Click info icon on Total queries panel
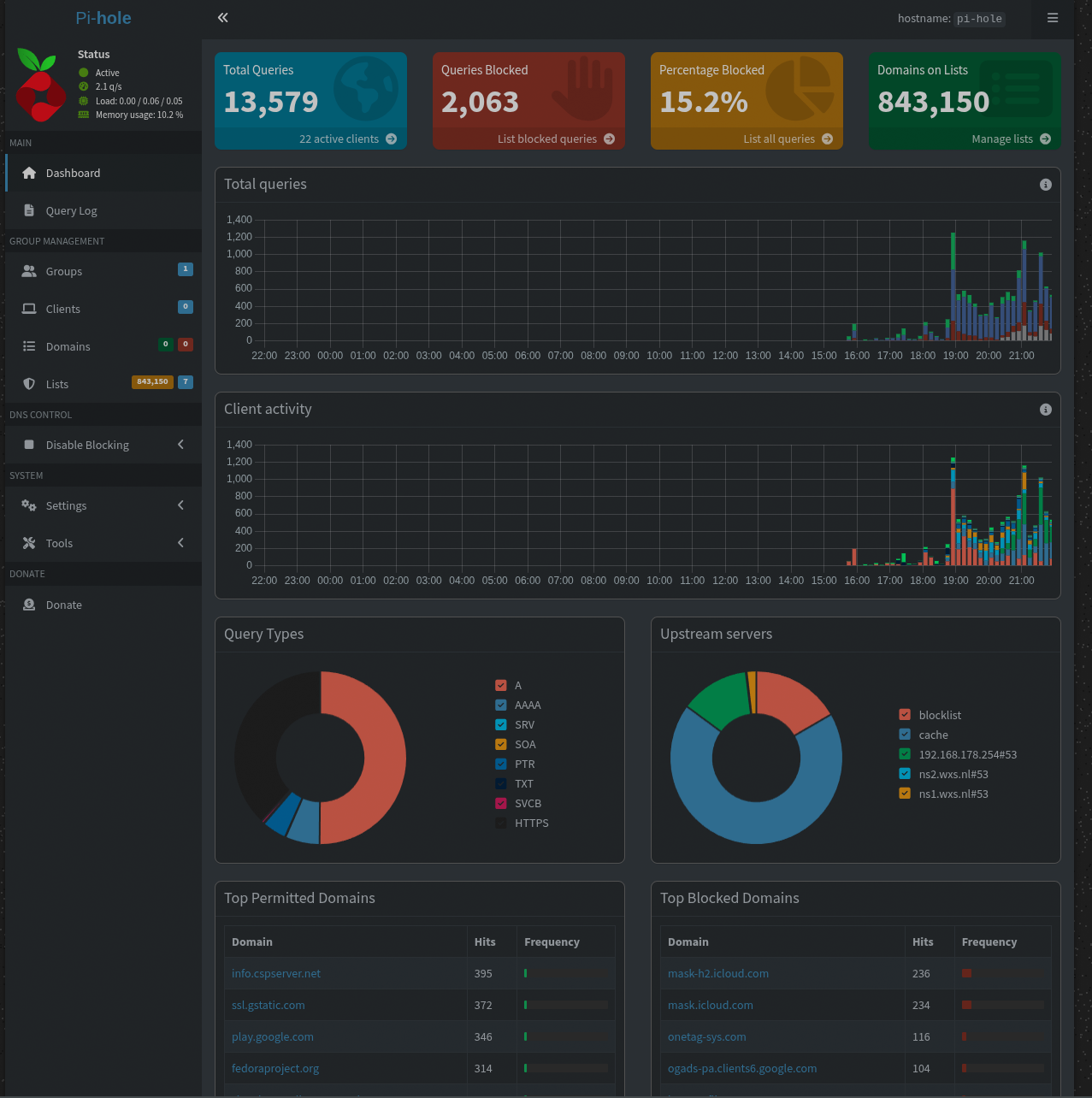 click(1045, 185)
